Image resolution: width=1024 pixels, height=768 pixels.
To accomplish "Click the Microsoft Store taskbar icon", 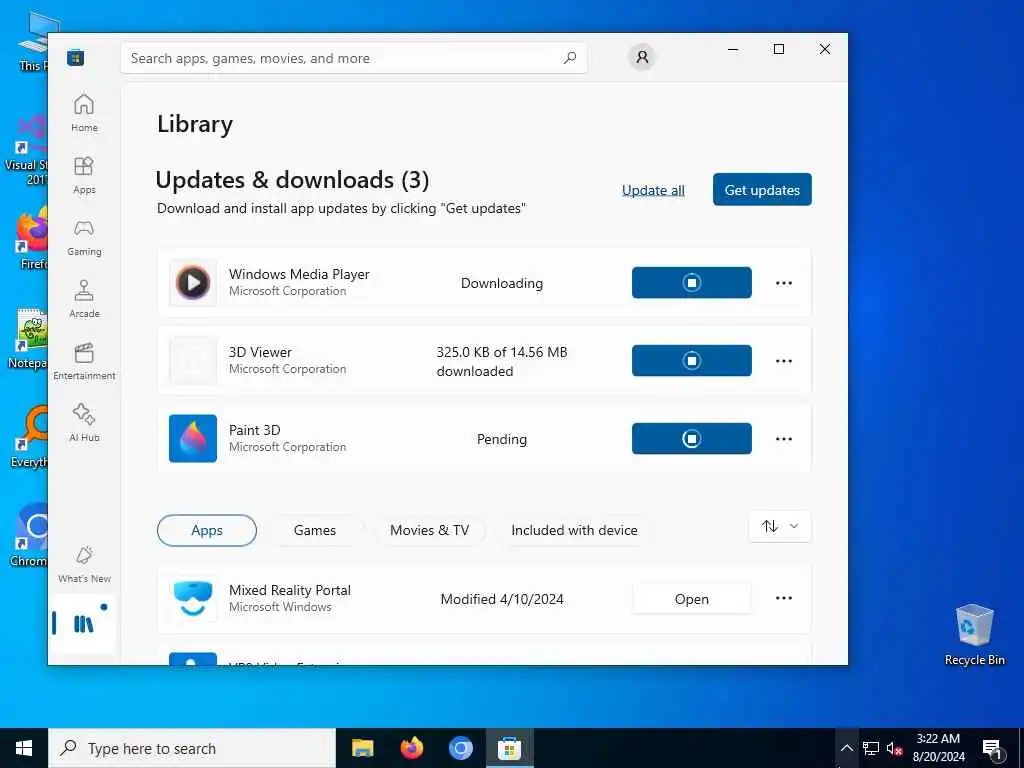I will 509,748.
